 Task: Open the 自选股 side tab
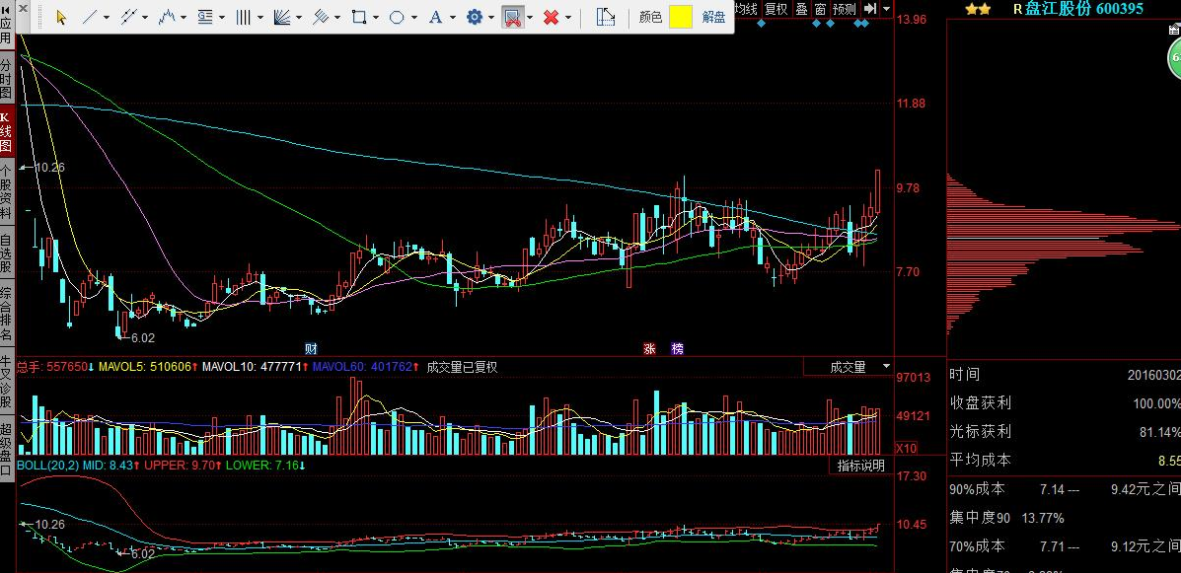point(6,254)
